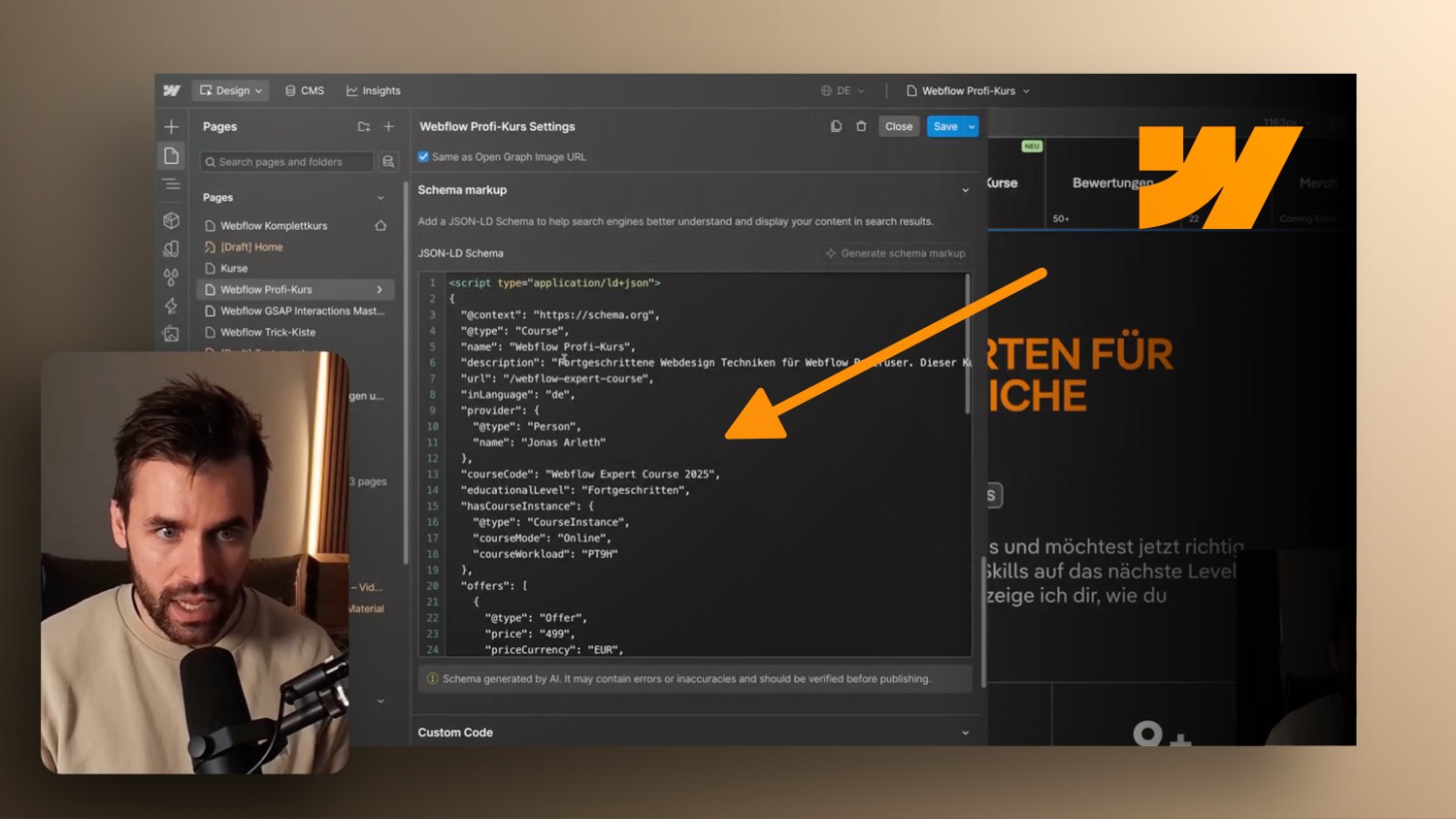
Task: Open the Save button dropdown arrow
Action: [972, 126]
